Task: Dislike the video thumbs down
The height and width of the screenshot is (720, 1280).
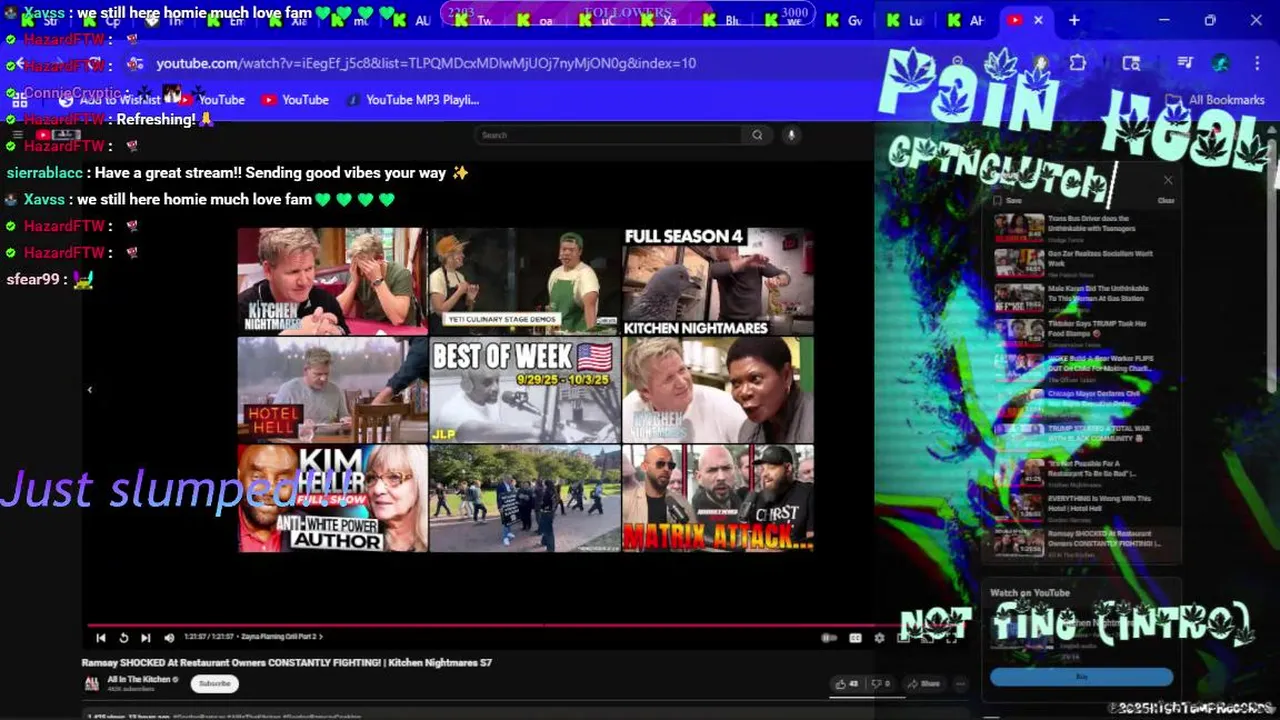Action: point(880,684)
